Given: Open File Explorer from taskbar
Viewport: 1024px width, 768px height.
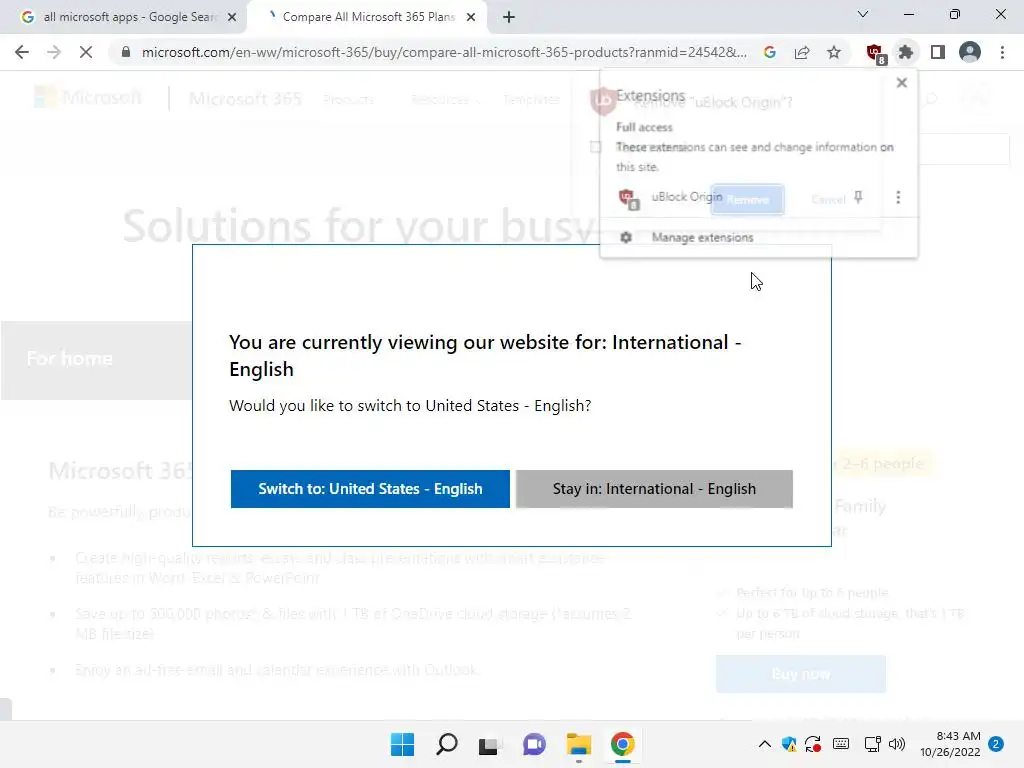Looking at the screenshot, I should (579, 744).
